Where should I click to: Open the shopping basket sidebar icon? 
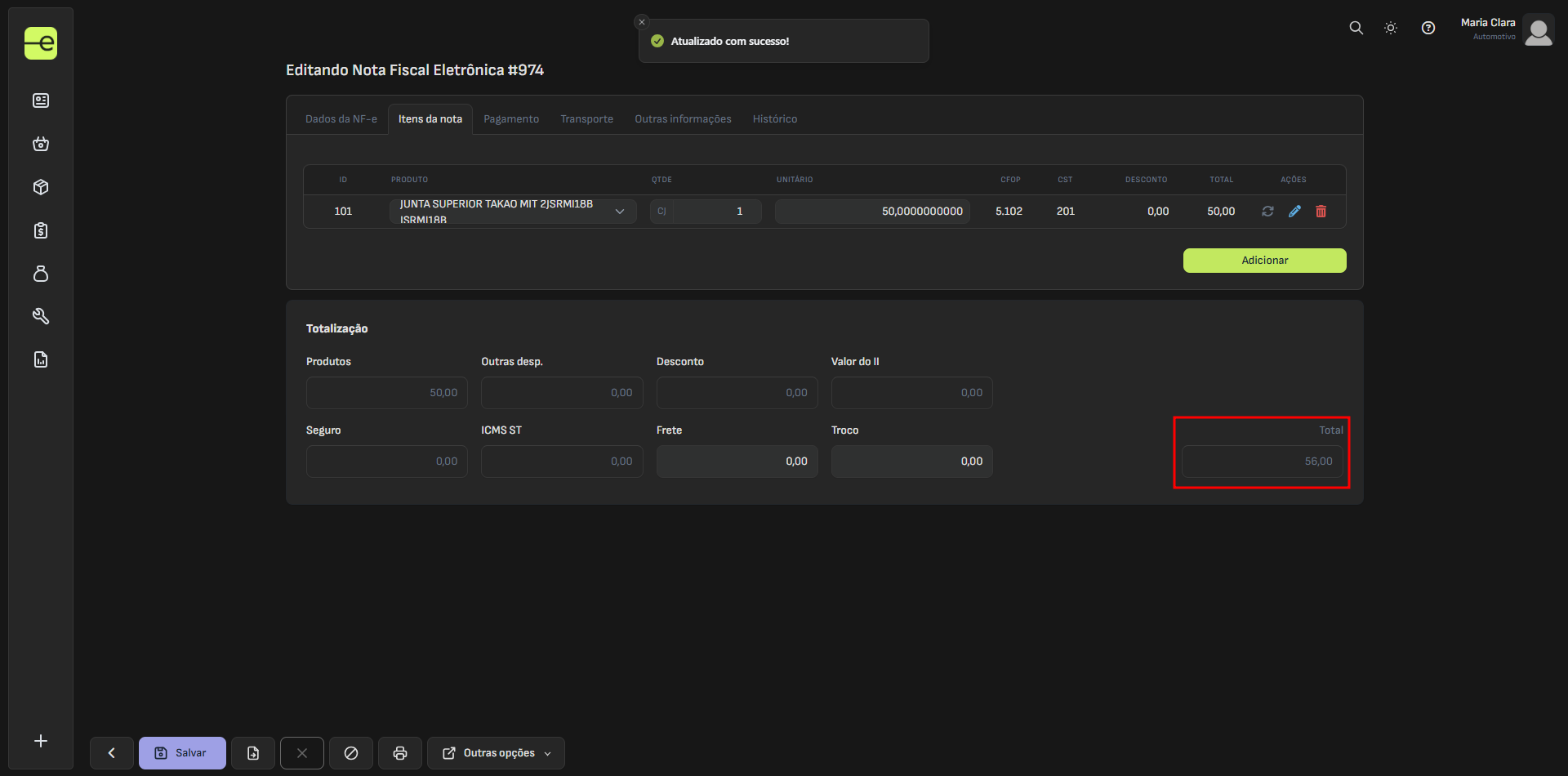coord(41,144)
